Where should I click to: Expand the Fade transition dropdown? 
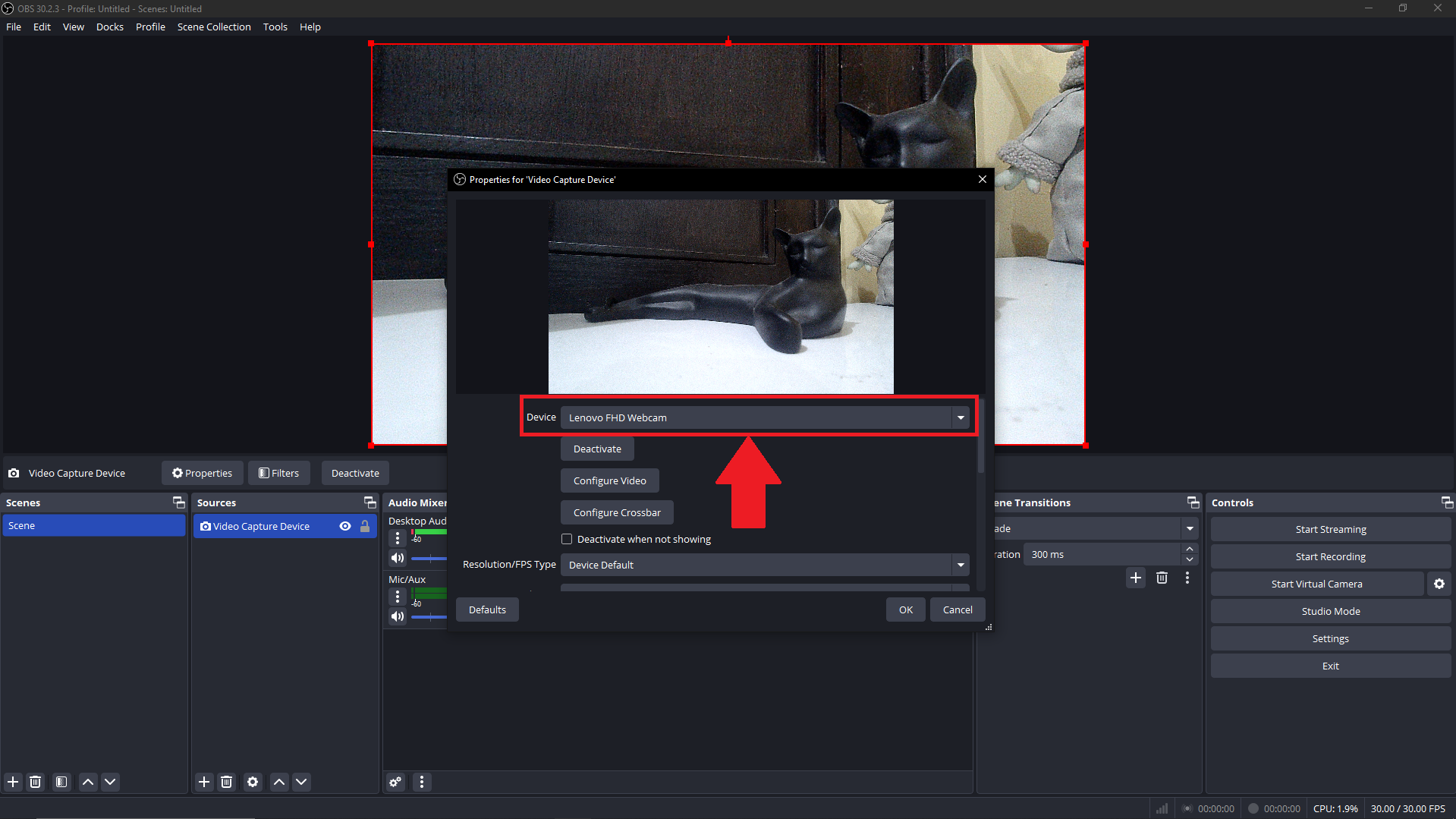click(x=1189, y=528)
